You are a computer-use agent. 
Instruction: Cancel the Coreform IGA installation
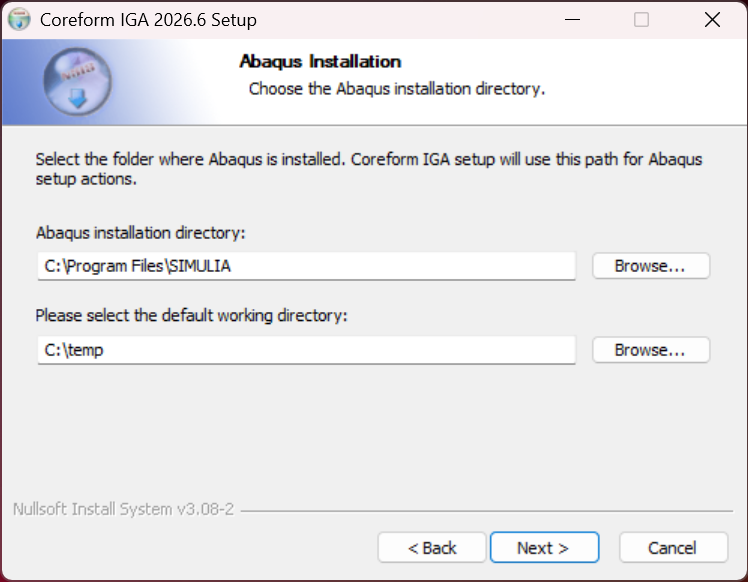[x=673, y=548]
